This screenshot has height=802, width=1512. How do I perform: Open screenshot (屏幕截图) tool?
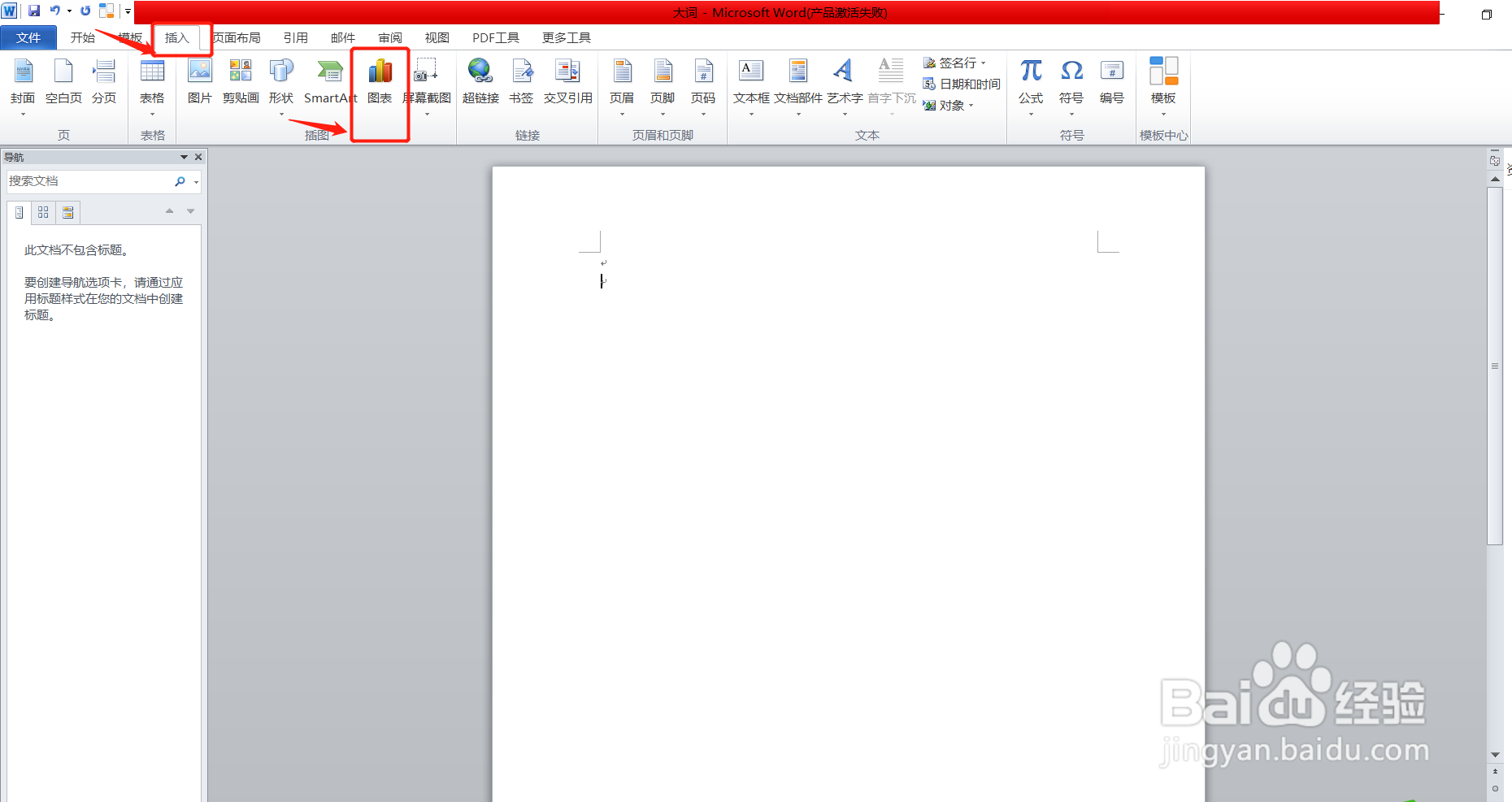click(427, 85)
